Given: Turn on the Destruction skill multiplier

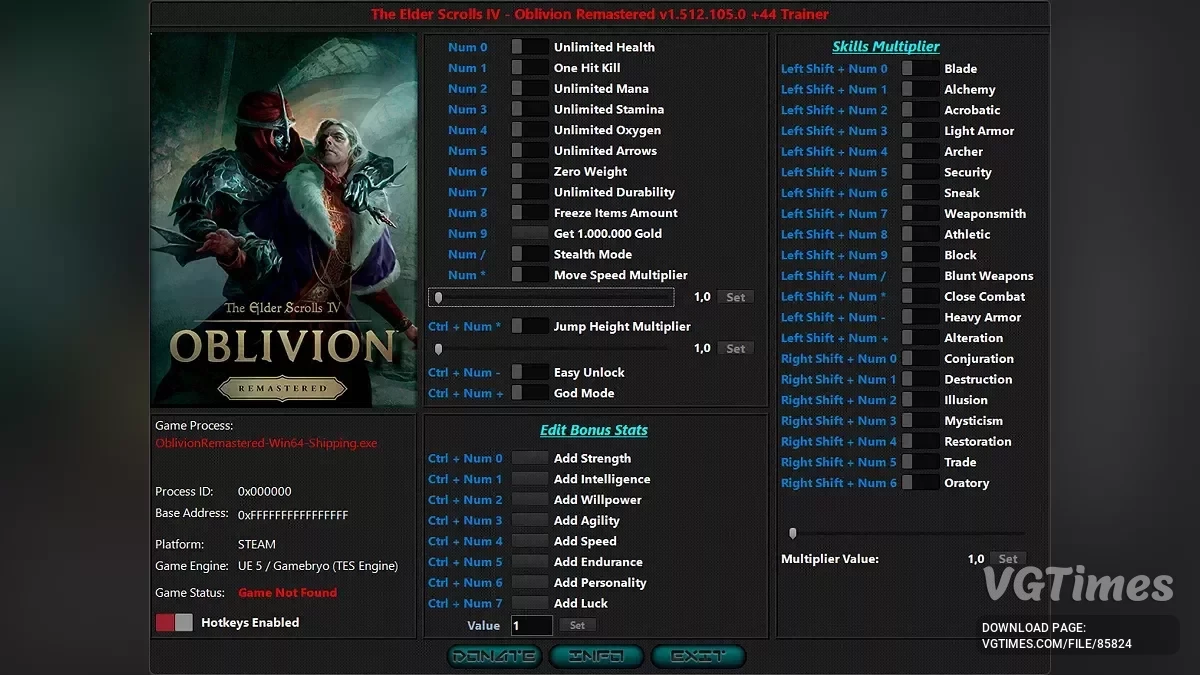Looking at the screenshot, I should [919, 379].
